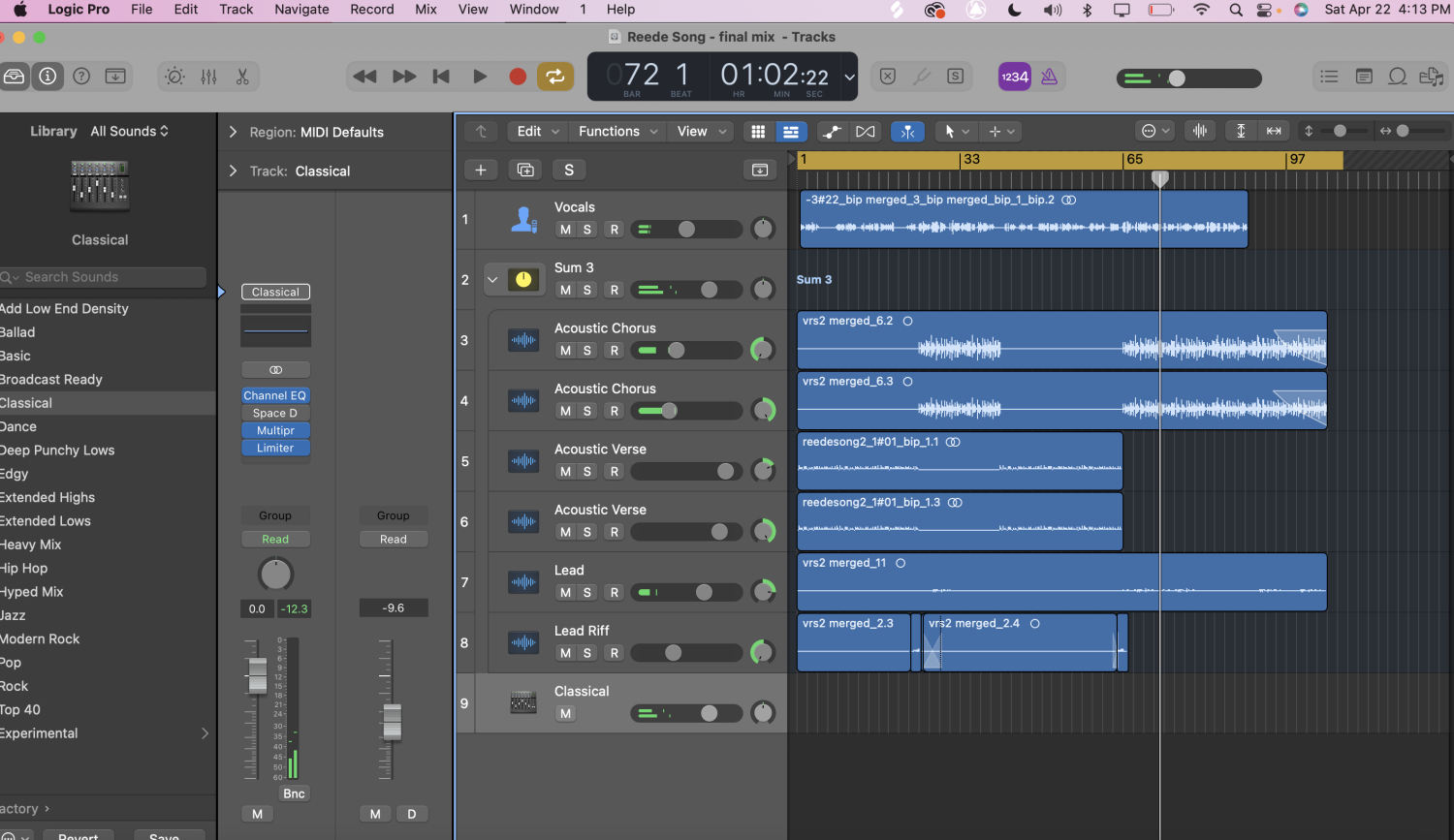Image resolution: width=1454 pixels, height=840 pixels.
Task: Open Smart Controls dial icon
Action: pyautogui.click(x=174, y=77)
